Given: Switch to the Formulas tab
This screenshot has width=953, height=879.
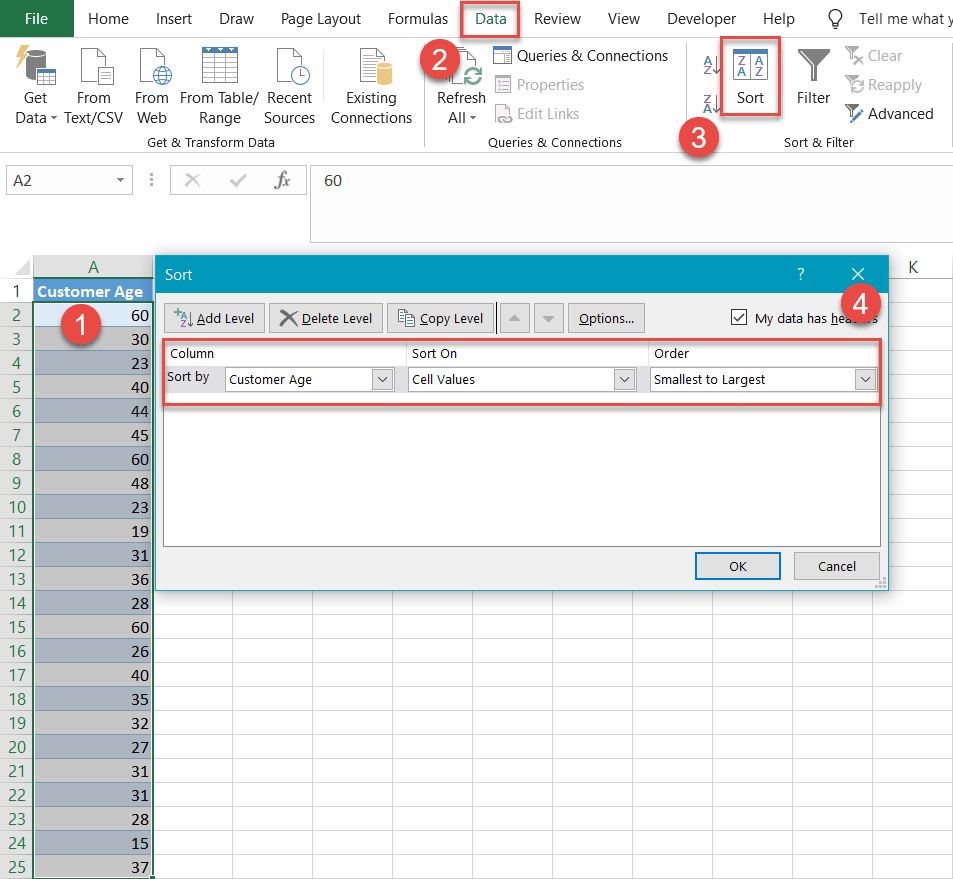Looking at the screenshot, I should point(417,18).
